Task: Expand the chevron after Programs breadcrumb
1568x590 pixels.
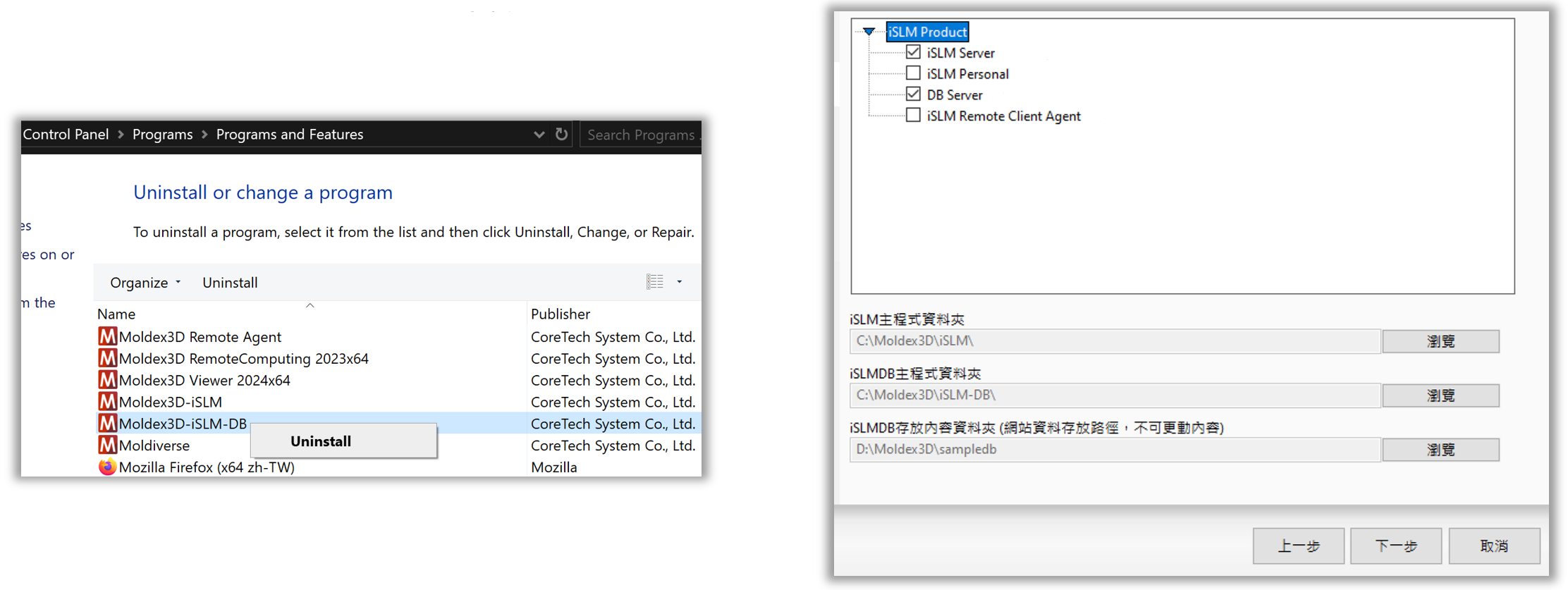Action: tap(204, 134)
